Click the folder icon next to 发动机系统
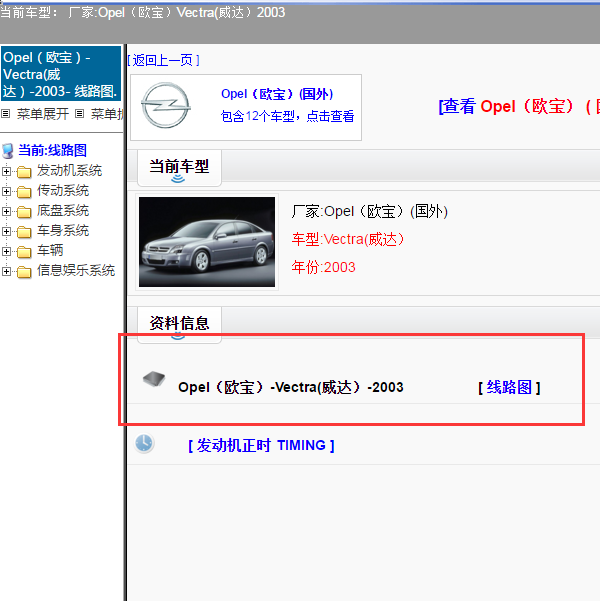Viewport: 600px width, 601px height. (24, 172)
